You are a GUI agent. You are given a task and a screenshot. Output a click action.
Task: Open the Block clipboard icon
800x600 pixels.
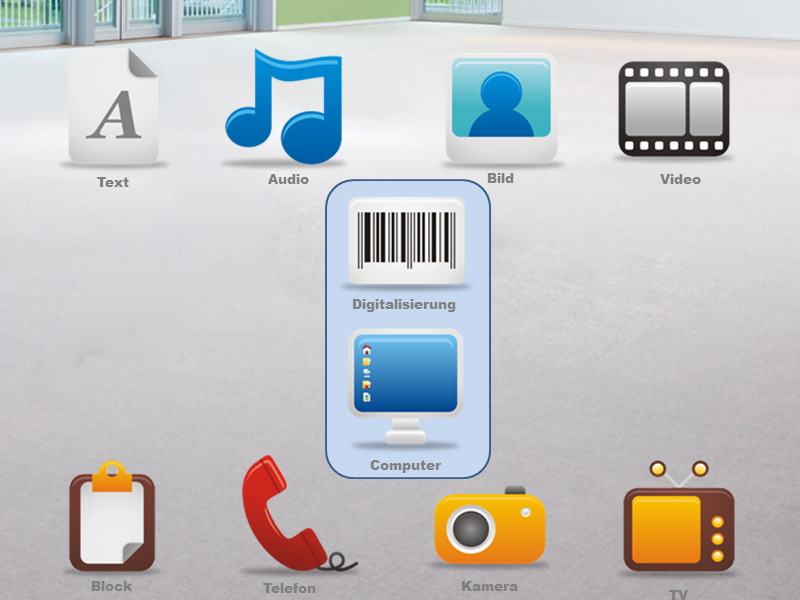[x=112, y=519]
